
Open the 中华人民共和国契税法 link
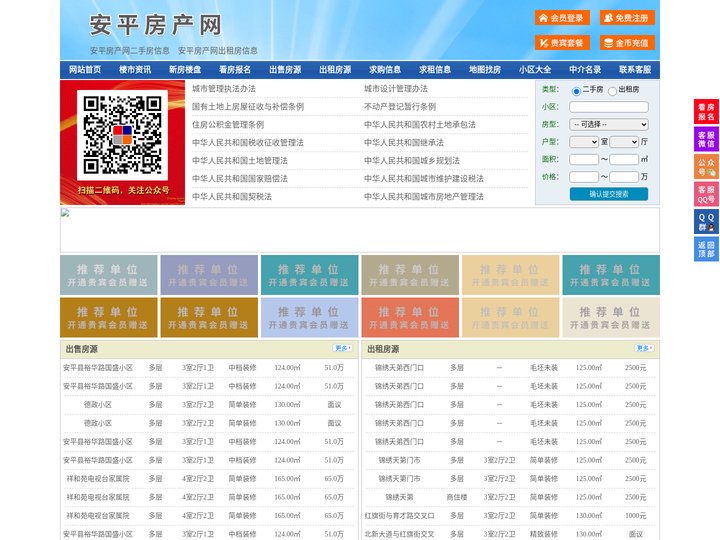click(x=232, y=197)
